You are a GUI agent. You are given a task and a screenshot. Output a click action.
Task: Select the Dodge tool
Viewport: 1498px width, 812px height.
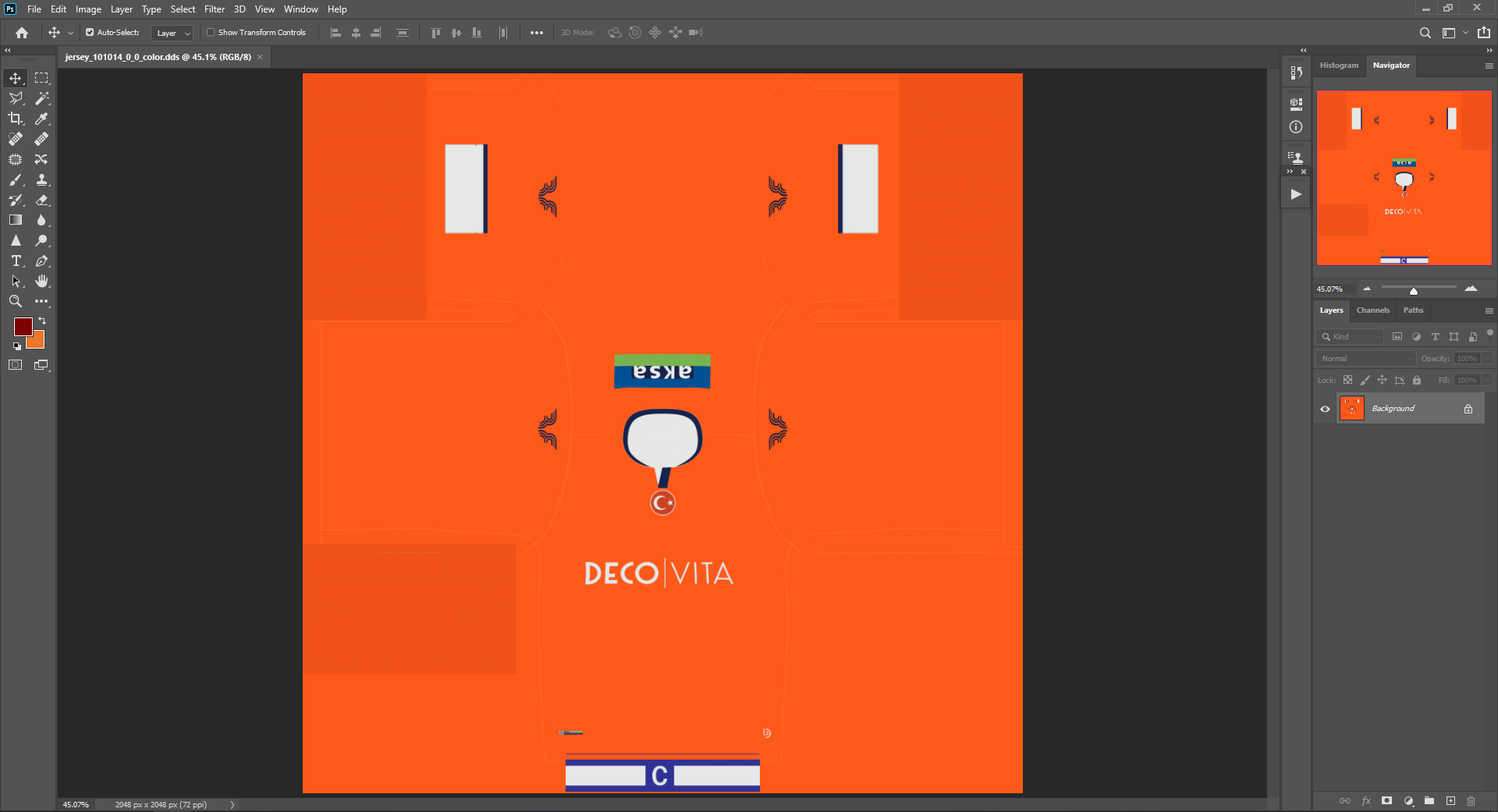pyautogui.click(x=42, y=240)
